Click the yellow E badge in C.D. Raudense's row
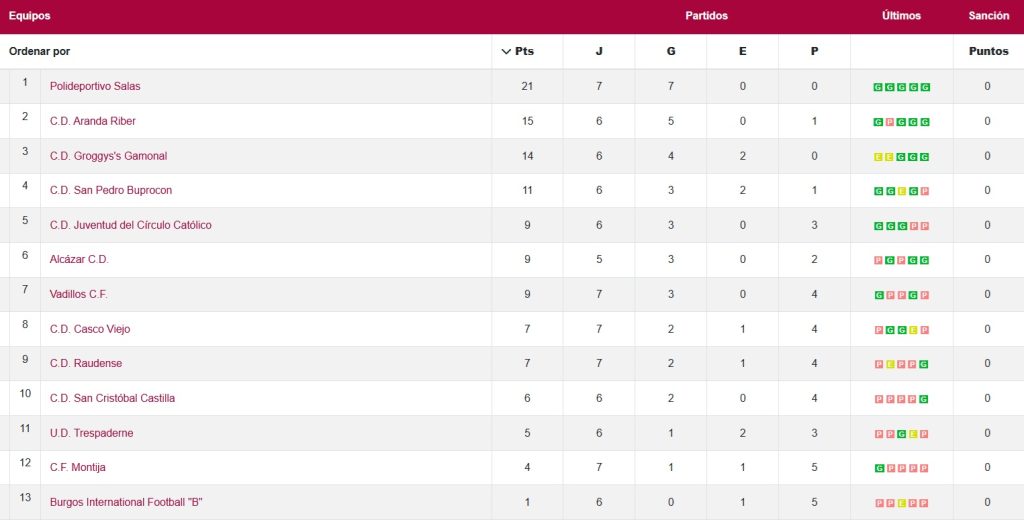Viewport: 1024px width, 522px height. click(889, 364)
